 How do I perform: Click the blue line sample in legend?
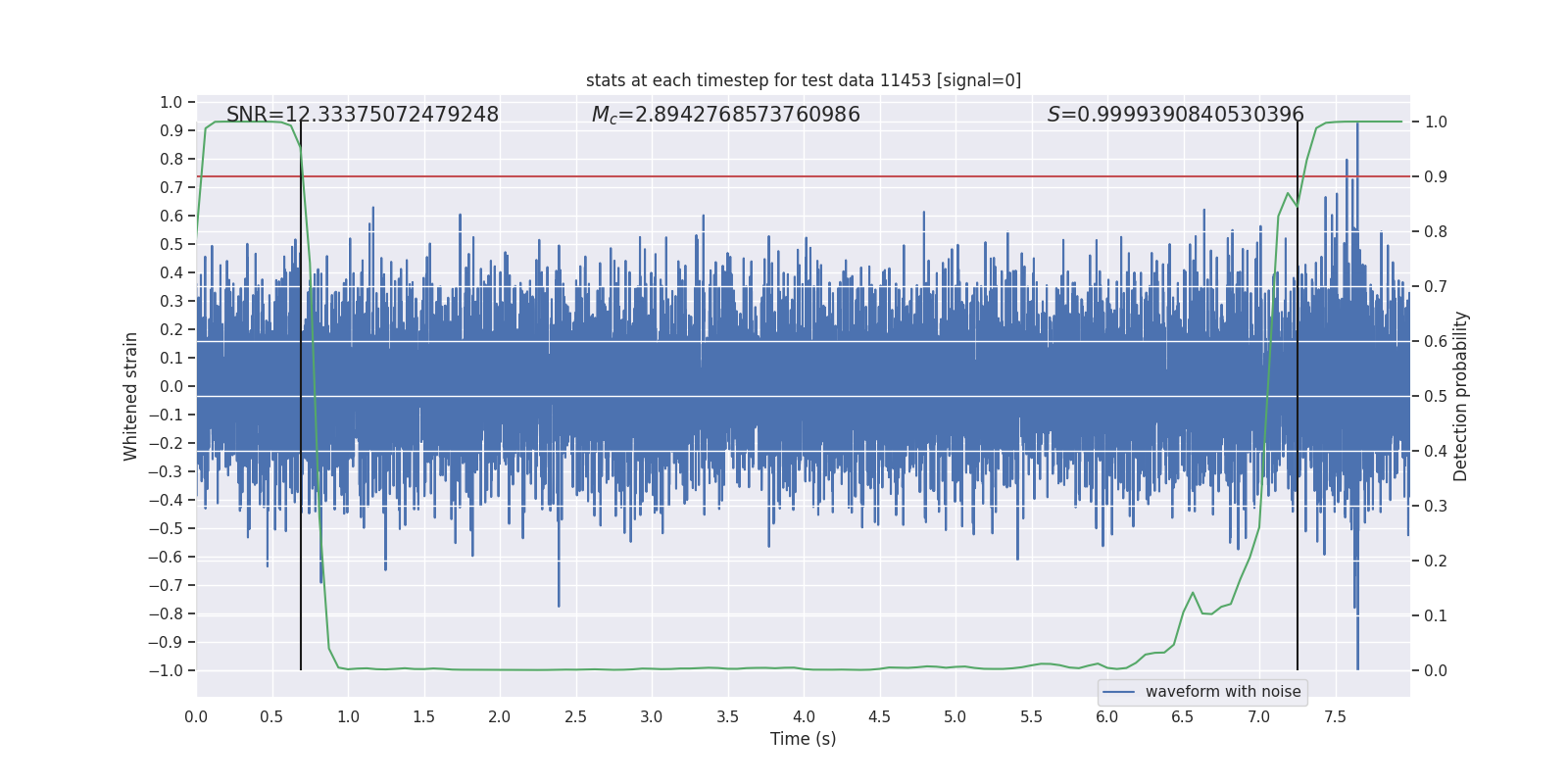[1118, 692]
